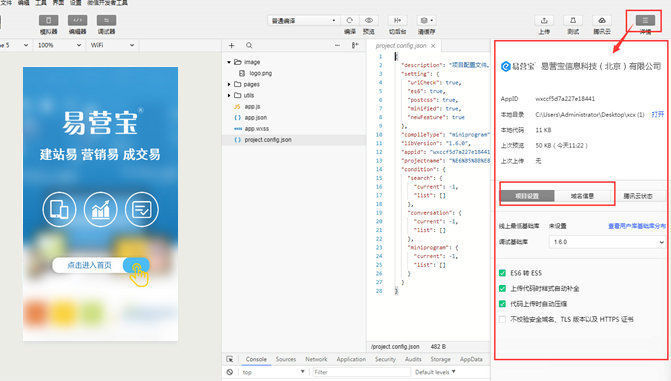Select the 域名信息 tab in details panel
This screenshot has width=671, height=381.
[582, 196]
